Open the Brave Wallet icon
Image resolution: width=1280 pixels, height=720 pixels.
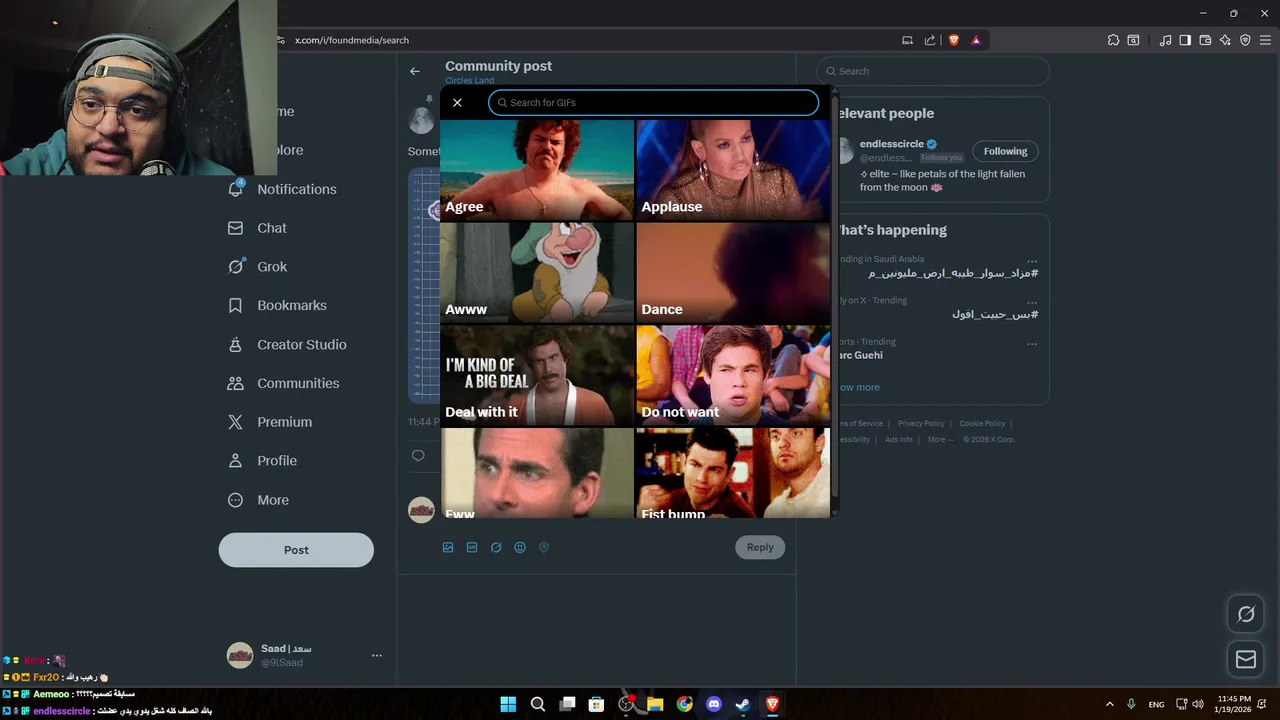[x=1205, y=40]
